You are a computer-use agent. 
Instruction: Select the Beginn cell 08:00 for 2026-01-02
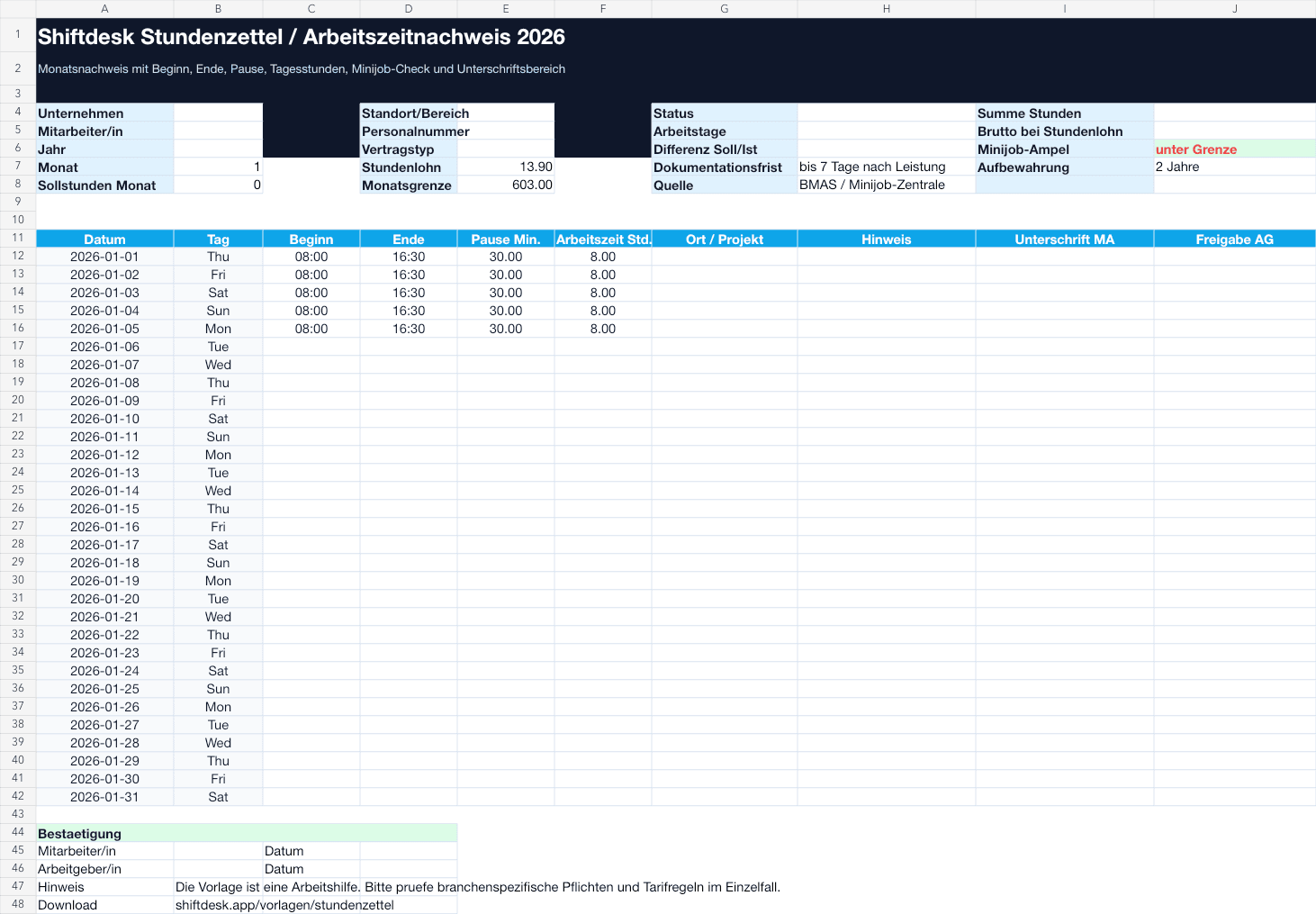[x=311, y=275]
